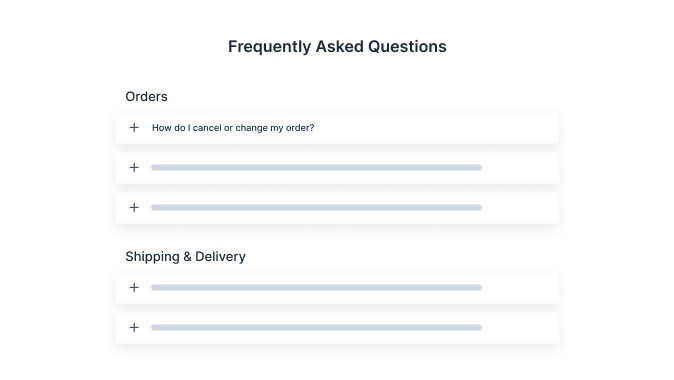Click plus icon of first Shipping & Delivery item
Image resolution: width=674 pixels, height=380 pixels.
pos(134,288)
